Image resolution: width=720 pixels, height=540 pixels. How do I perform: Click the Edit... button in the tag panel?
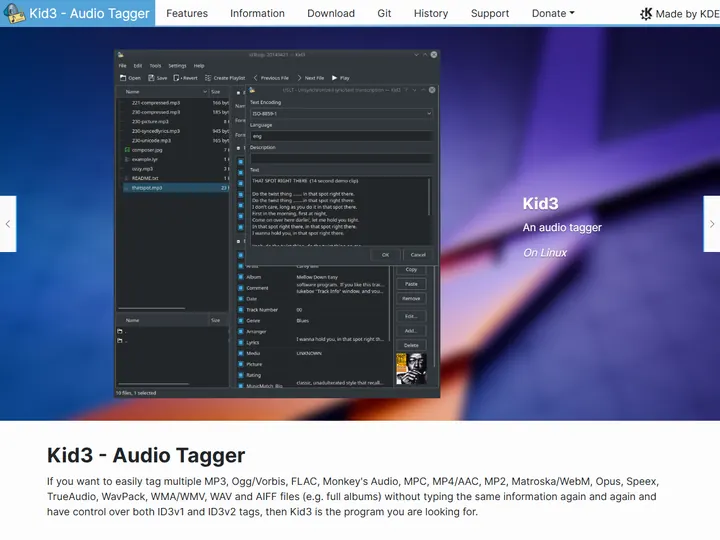pos(411,316)
